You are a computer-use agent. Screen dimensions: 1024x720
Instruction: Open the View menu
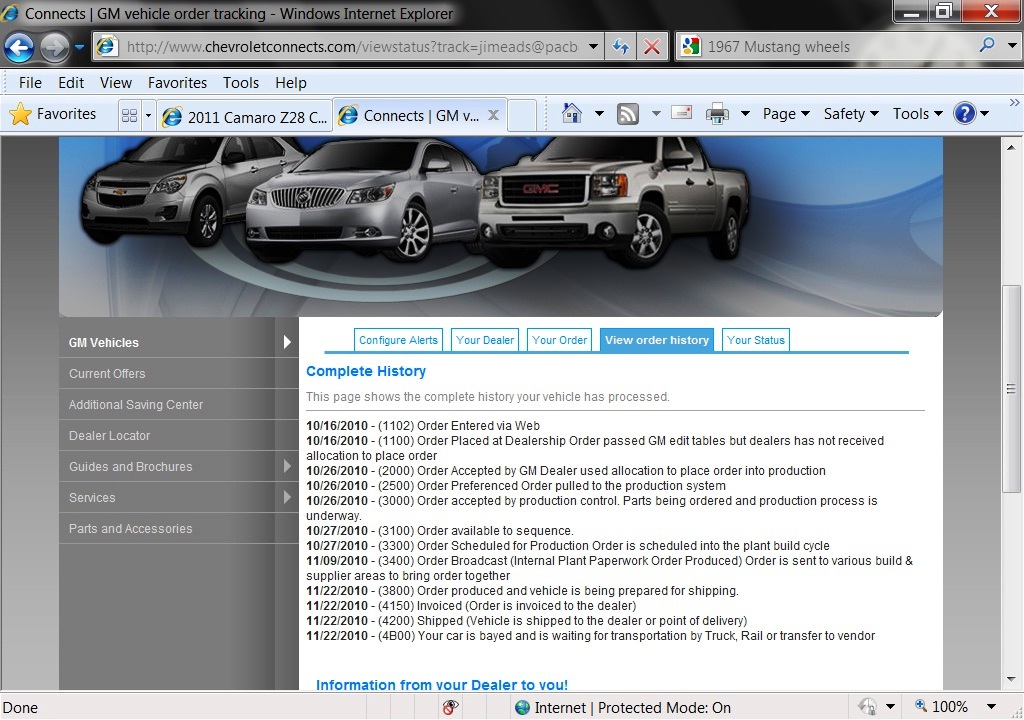point(116,83)
